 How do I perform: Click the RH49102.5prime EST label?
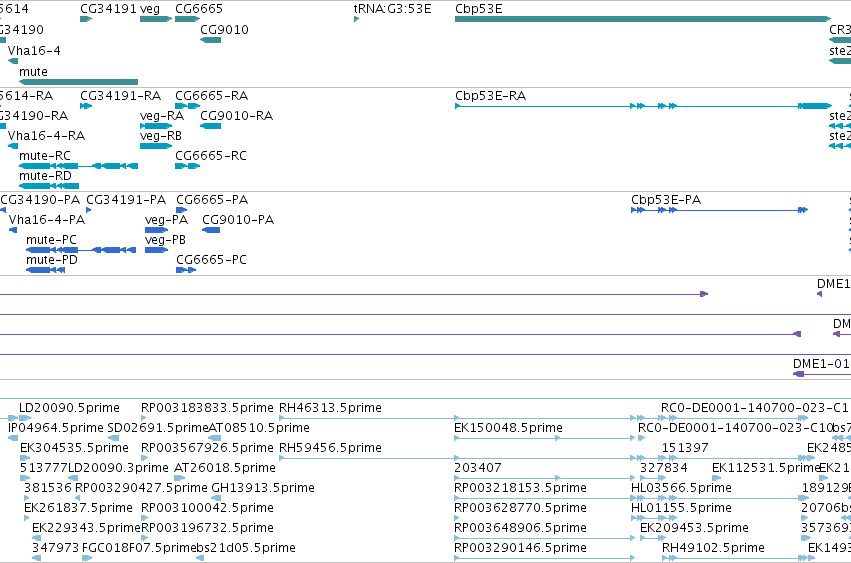[x=713, y=548]
